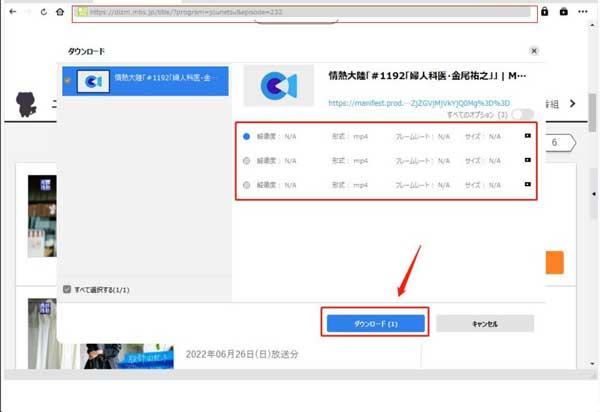Toggle the すべて選択する(1/1) checkbox
Screen dimensions: 600x412
pyautogui.click(x=67, y=289)
